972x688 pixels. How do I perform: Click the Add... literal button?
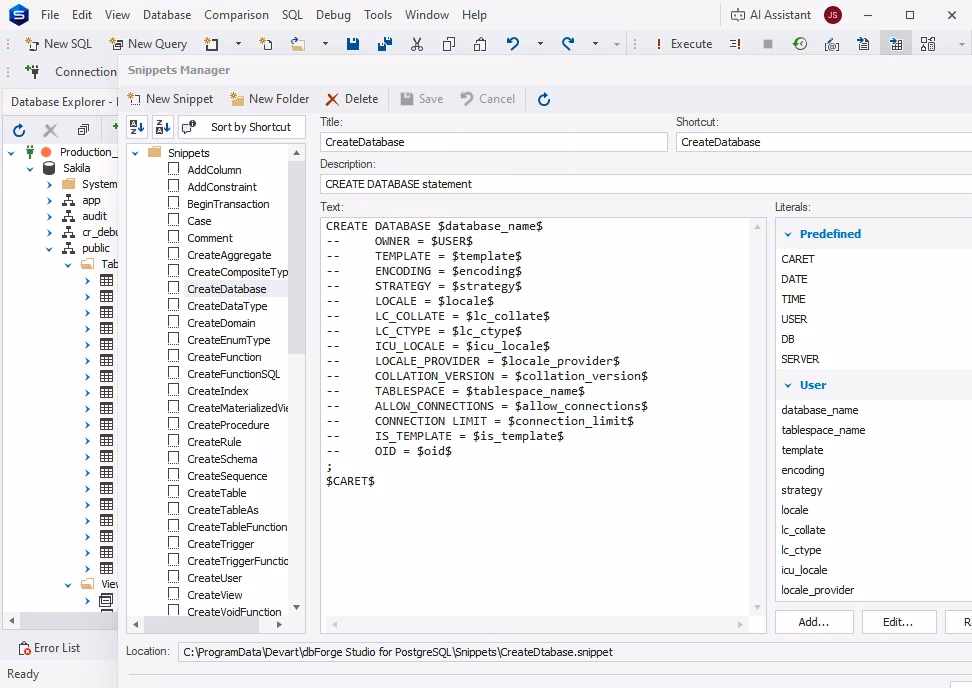click(x=814, y=622)
